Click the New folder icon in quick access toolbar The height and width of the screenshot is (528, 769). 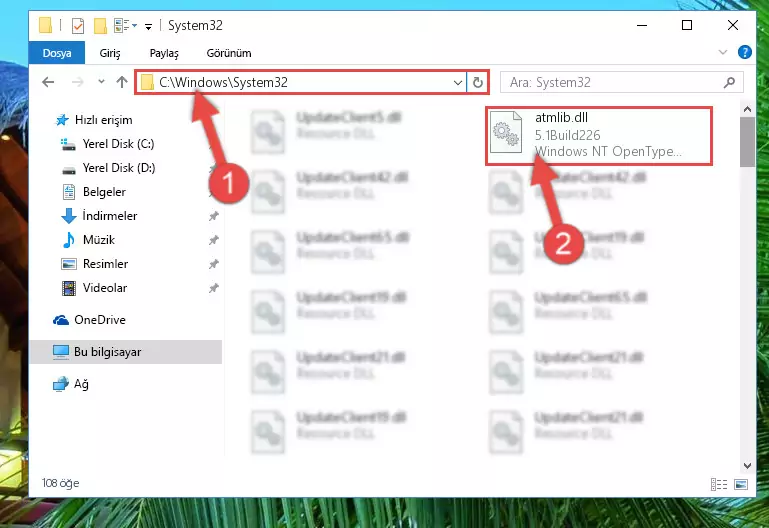tap(100, 25)
